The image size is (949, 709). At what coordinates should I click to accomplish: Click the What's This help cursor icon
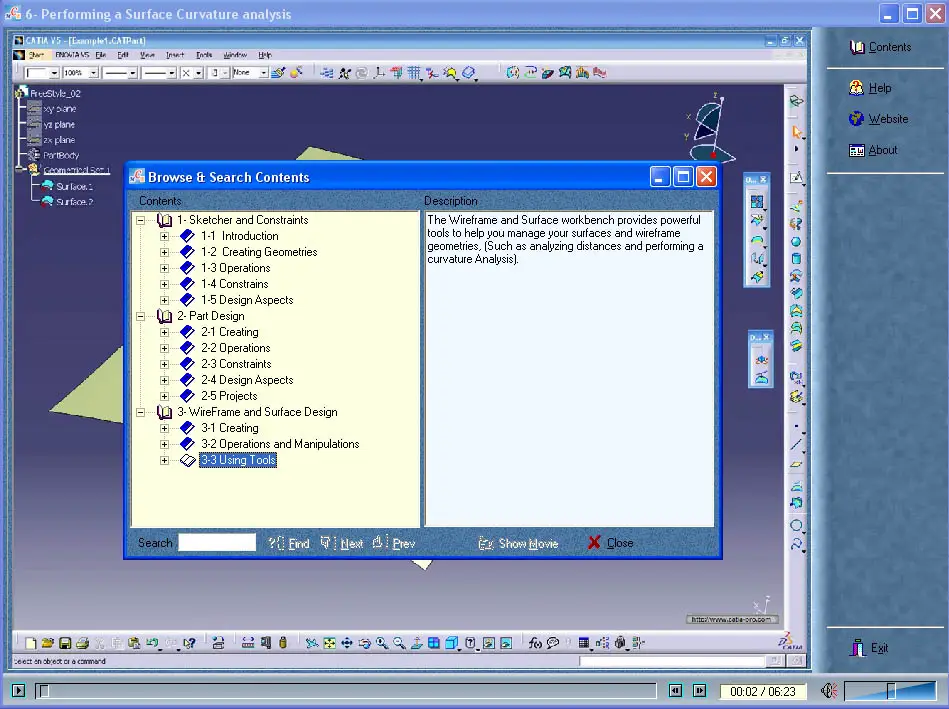click(x=189, y=643)
